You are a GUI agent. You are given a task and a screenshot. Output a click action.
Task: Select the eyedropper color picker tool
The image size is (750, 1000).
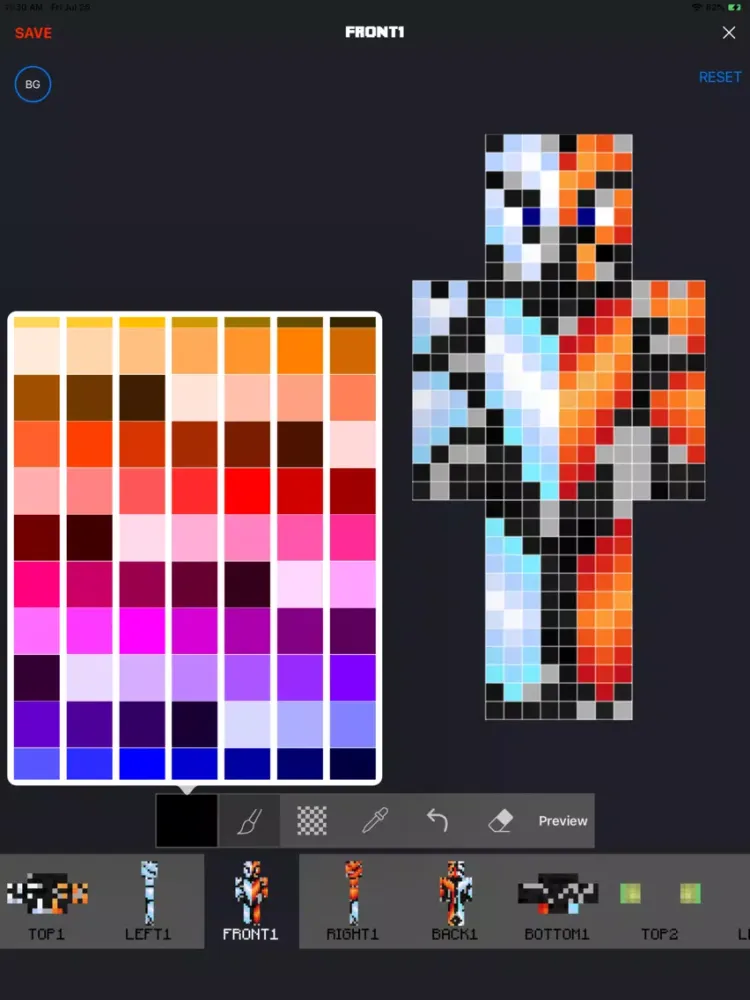(x=375, y=821)
